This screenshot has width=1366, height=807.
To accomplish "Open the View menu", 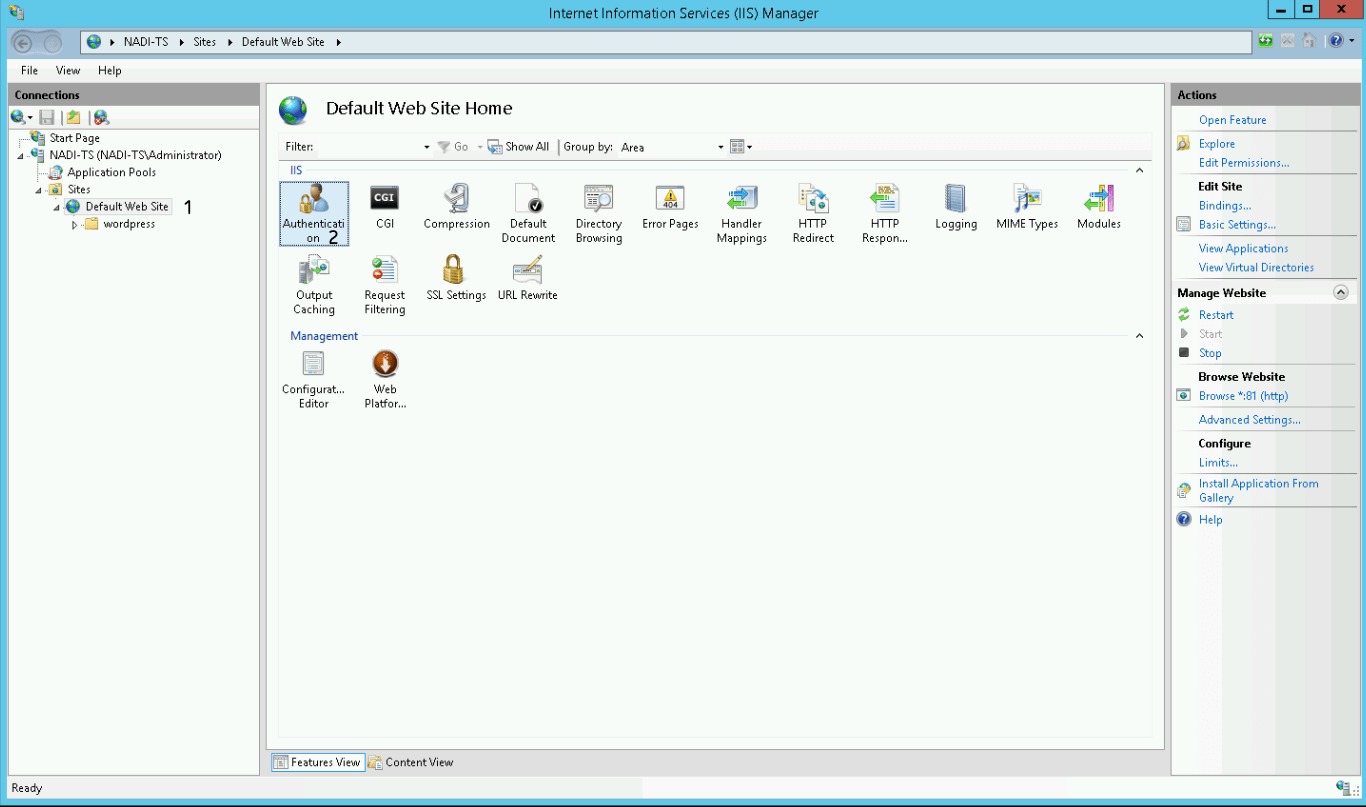I will pos(68,71).
